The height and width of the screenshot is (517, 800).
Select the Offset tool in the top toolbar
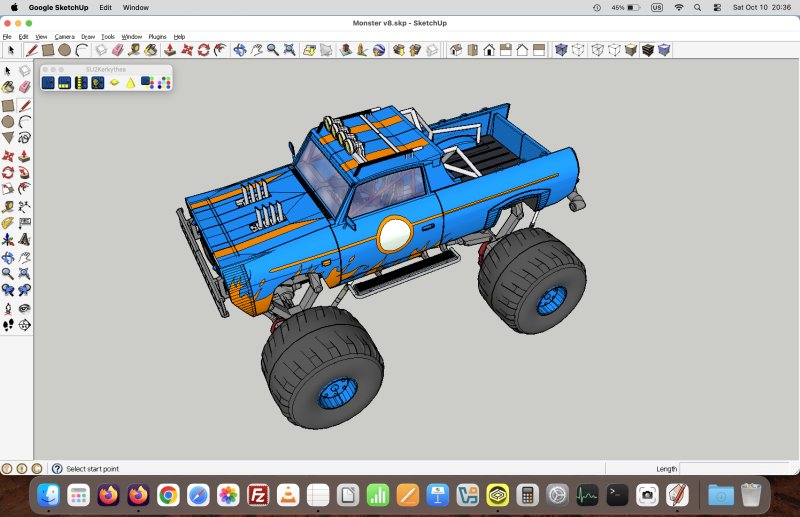(x=220, y=50)
